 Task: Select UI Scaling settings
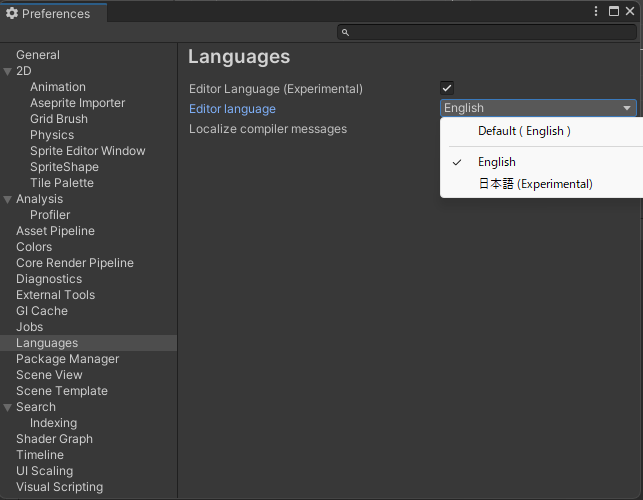45,471
